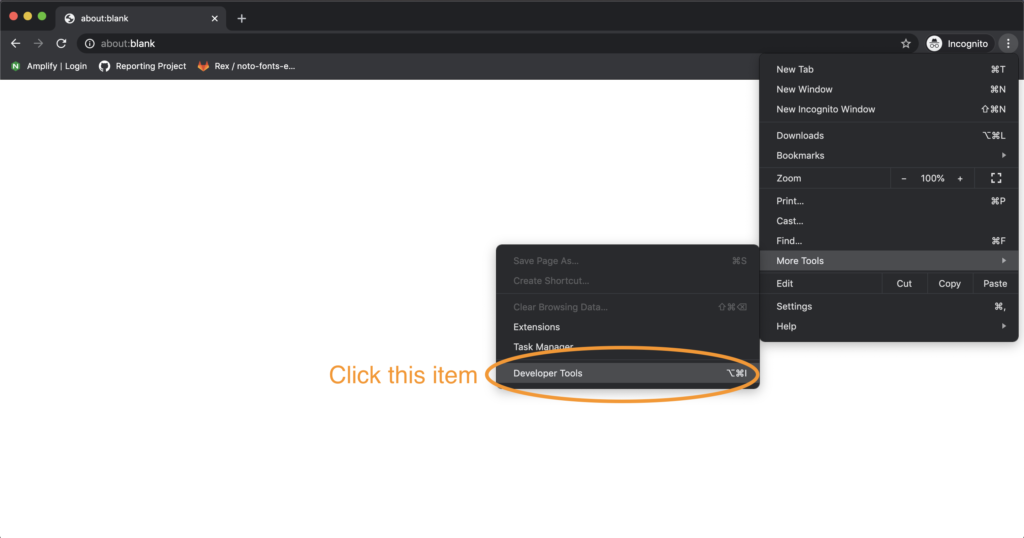Click the Copy button in Edit row
The width and height of the screenshot is (1024, 538).
coord(949,284)
